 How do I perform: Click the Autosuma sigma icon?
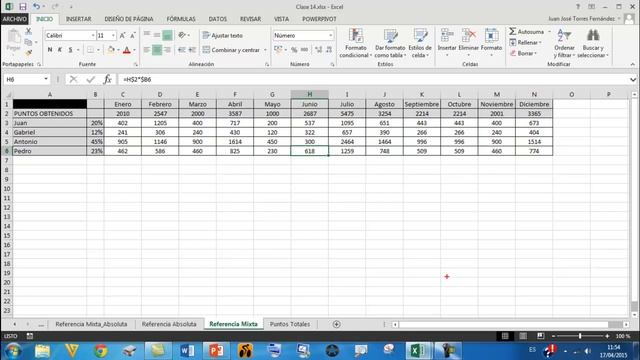click(x=513, y=31)
